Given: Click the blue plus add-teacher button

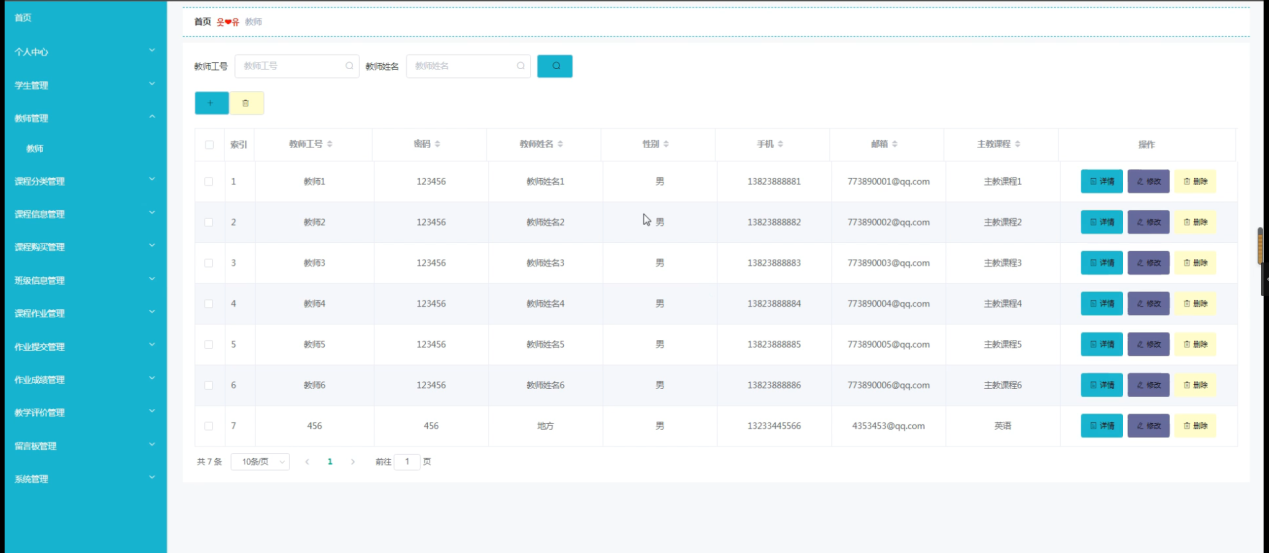Looking at the screenshot, I should pyautogui.click(x=211, y=103).
